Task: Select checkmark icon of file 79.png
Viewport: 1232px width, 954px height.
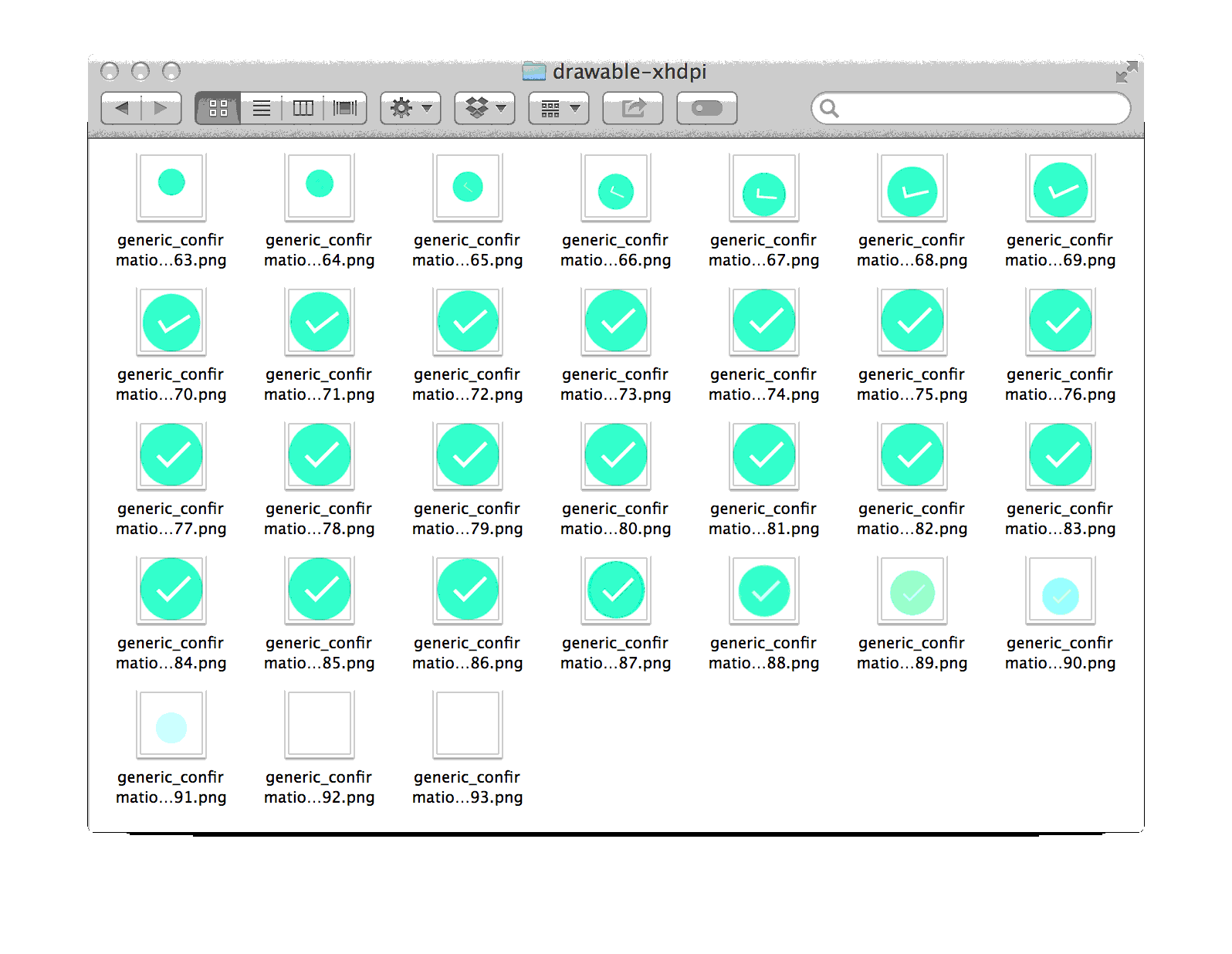Action: 468,456
